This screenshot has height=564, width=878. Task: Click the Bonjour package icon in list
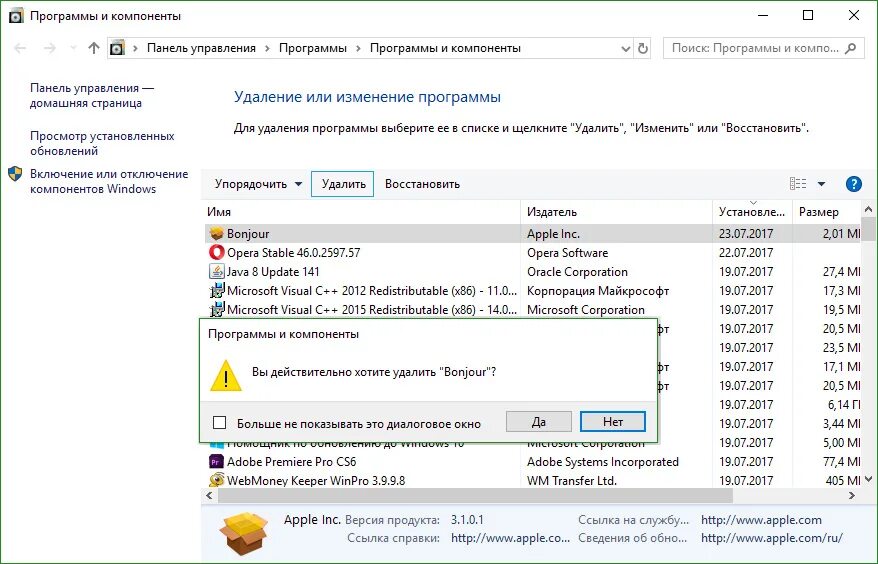tap(217, 234)
